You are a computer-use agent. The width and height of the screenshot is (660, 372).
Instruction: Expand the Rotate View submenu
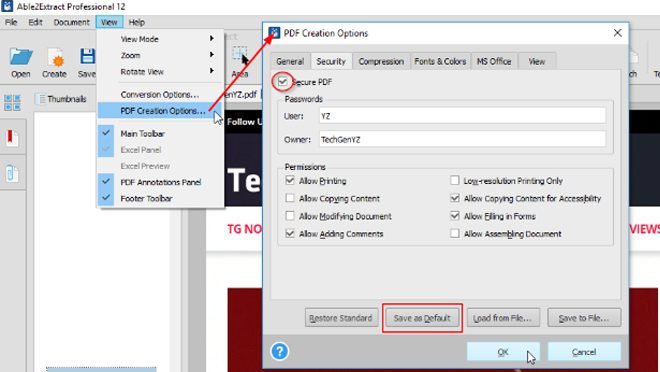pyautogui.click(x=161, y=72)
